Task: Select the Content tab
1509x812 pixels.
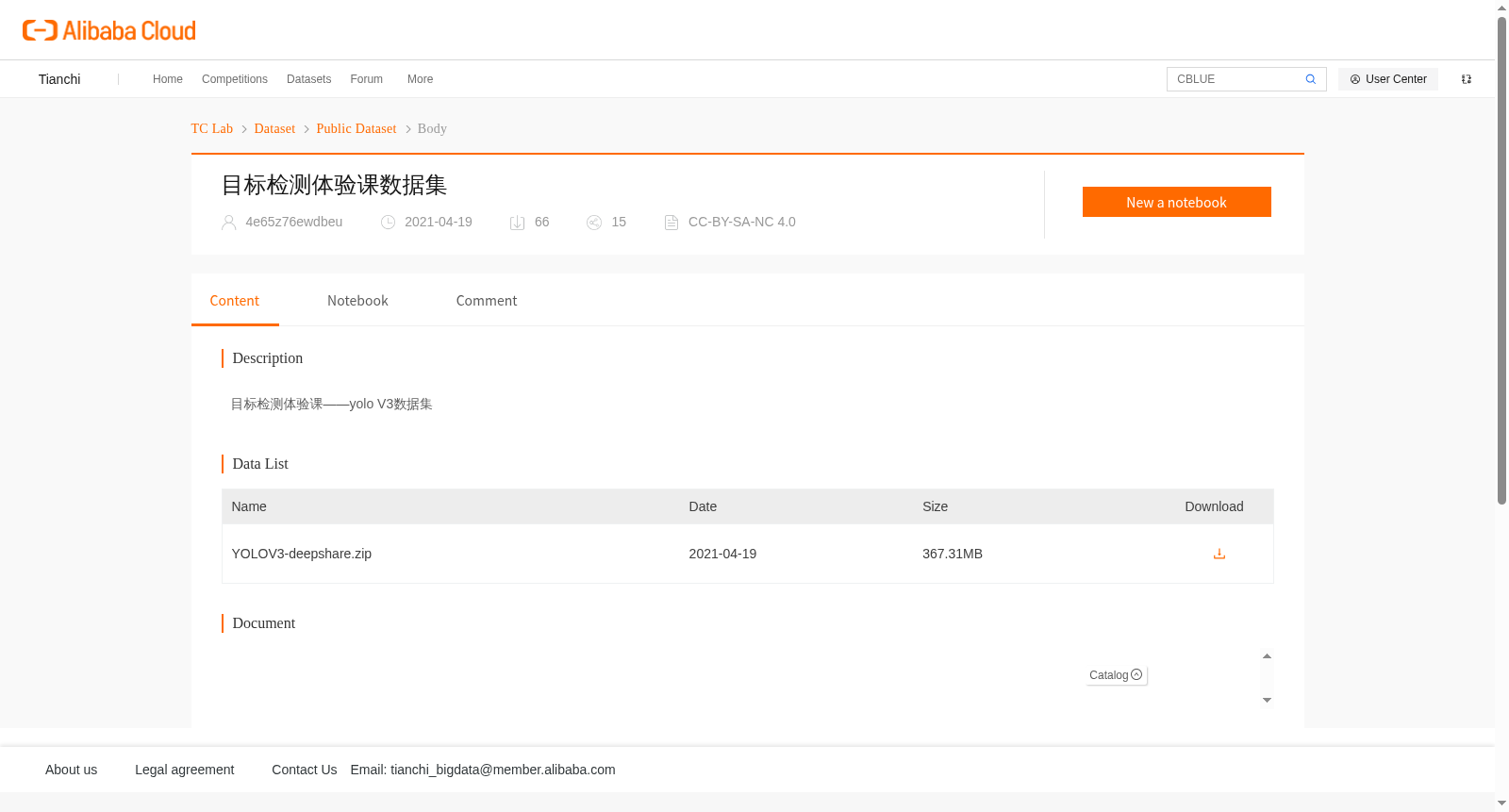Action: click(x=235, y=301)
